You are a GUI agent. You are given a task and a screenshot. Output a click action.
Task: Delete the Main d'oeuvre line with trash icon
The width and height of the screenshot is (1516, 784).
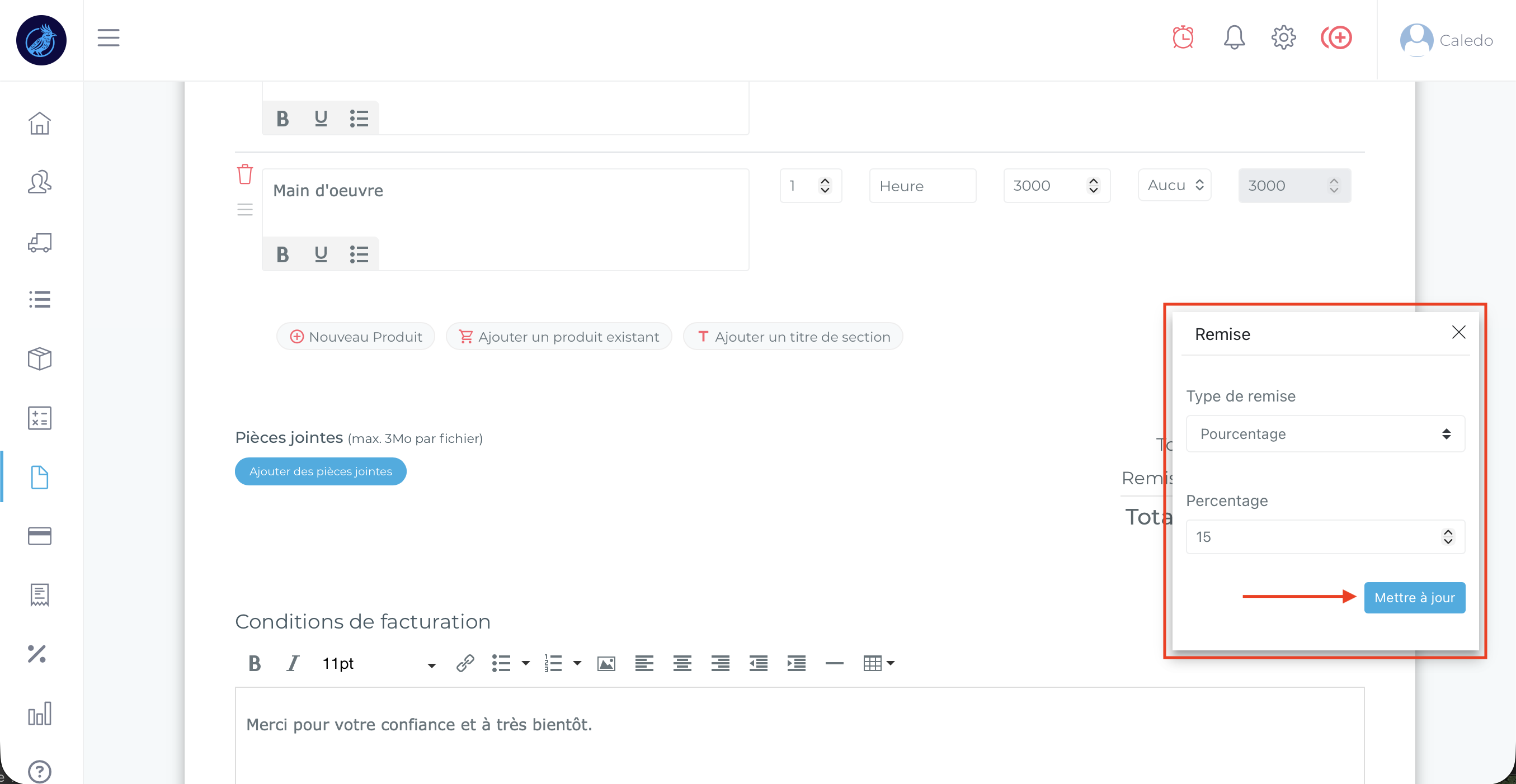pyautogui.click(x=245, y=174)
